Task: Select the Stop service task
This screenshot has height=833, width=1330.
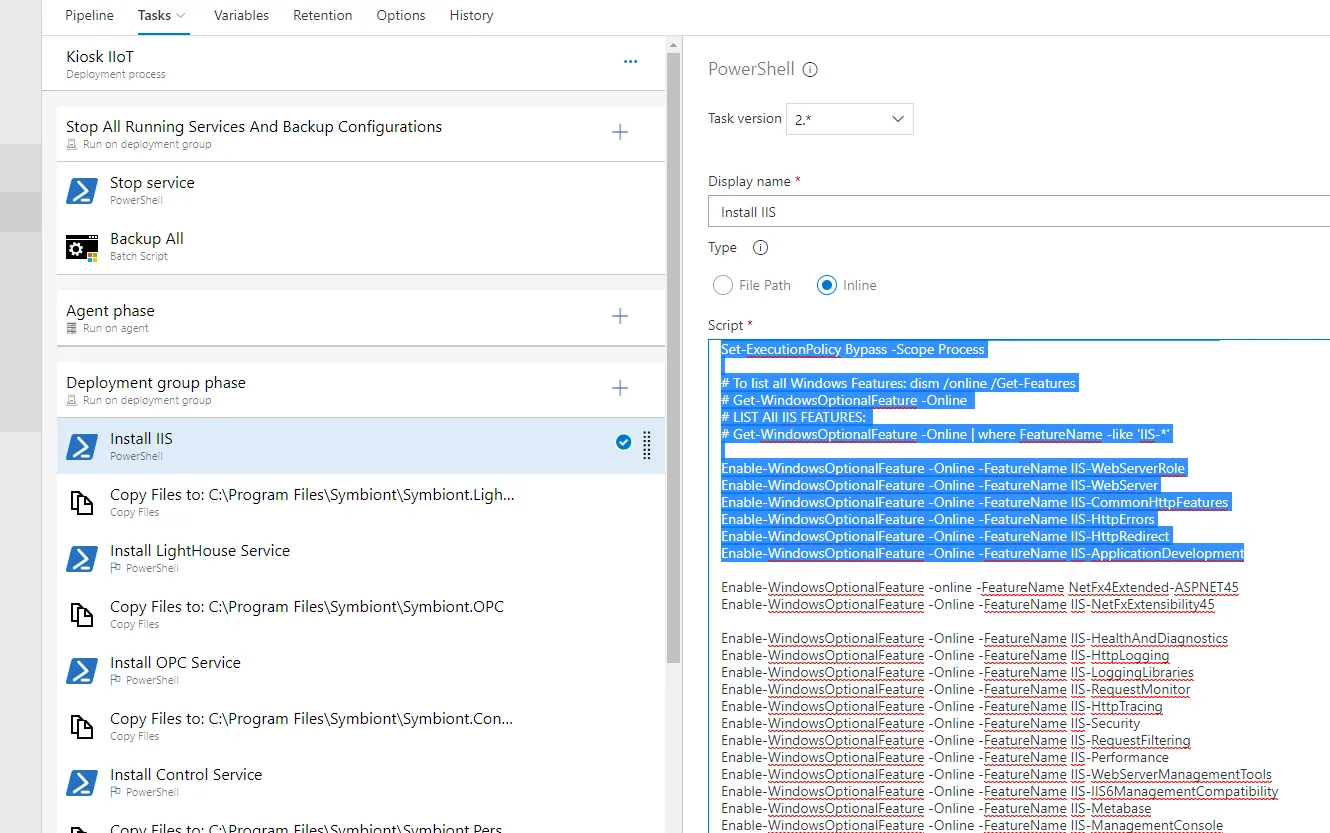Action: click(x=362, y=190)
